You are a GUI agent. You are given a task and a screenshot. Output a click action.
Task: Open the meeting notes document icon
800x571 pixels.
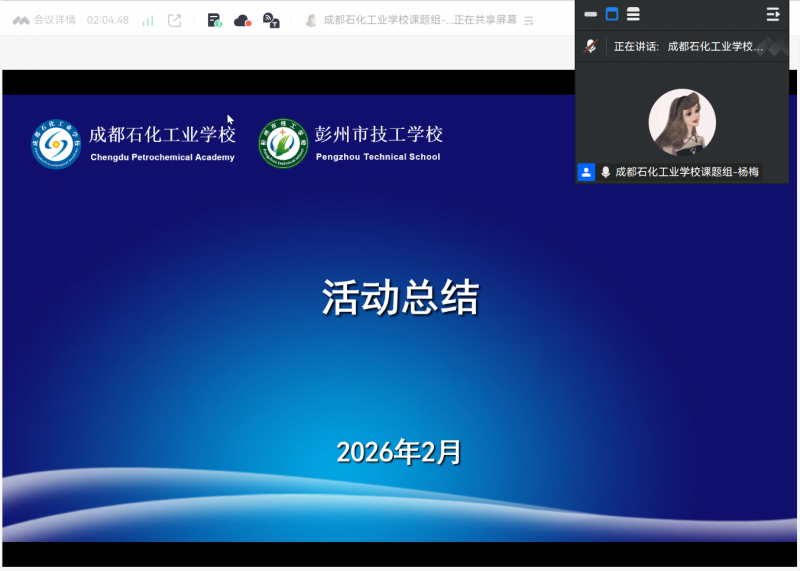[214, 20]
